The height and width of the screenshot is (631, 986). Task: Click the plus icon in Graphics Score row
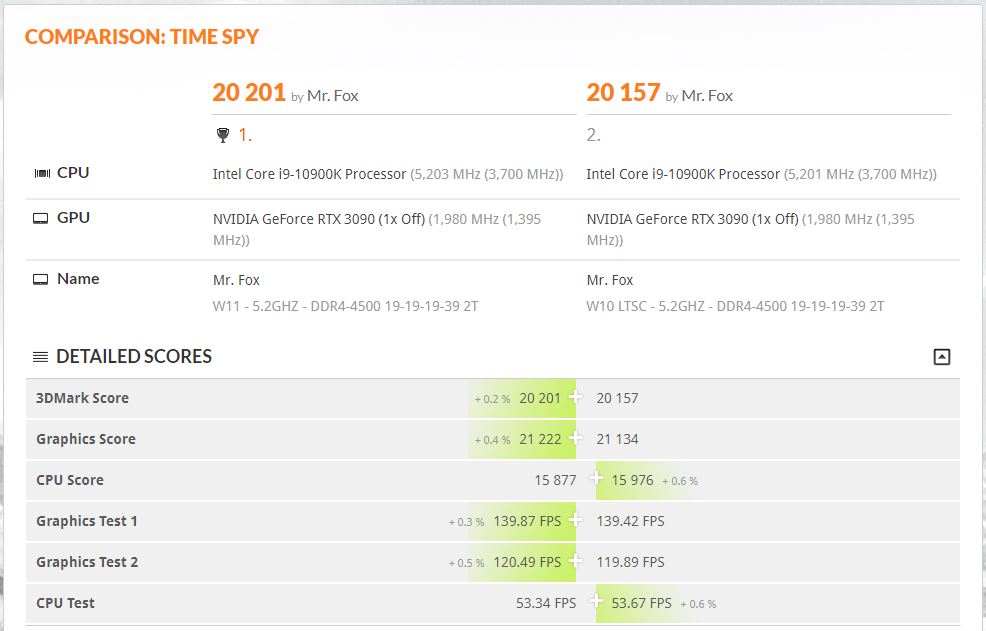click(575, 439)
